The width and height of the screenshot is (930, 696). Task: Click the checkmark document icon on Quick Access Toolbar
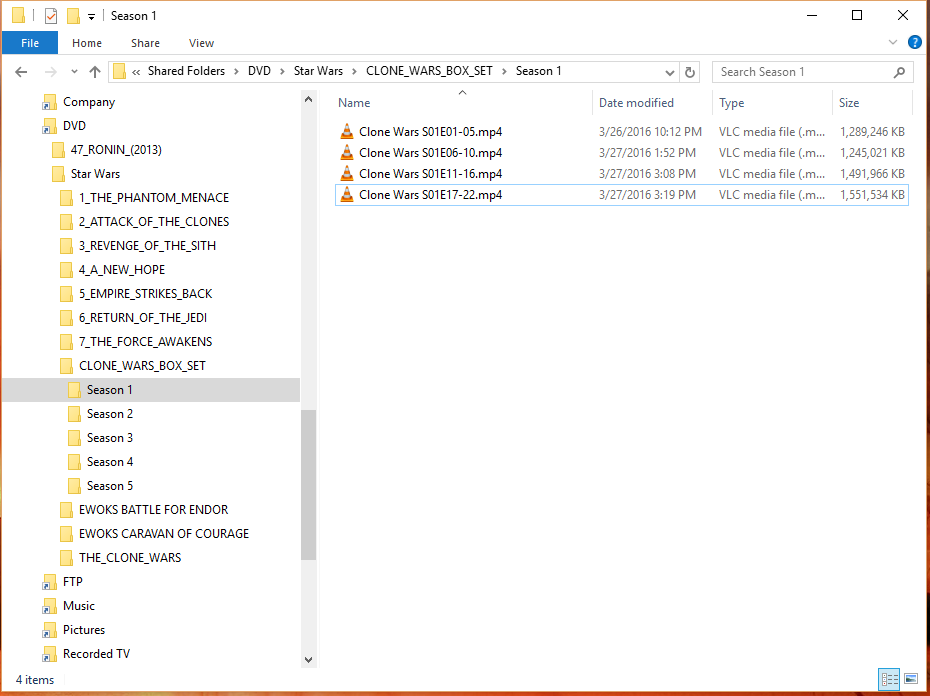(x=50, y=15)
